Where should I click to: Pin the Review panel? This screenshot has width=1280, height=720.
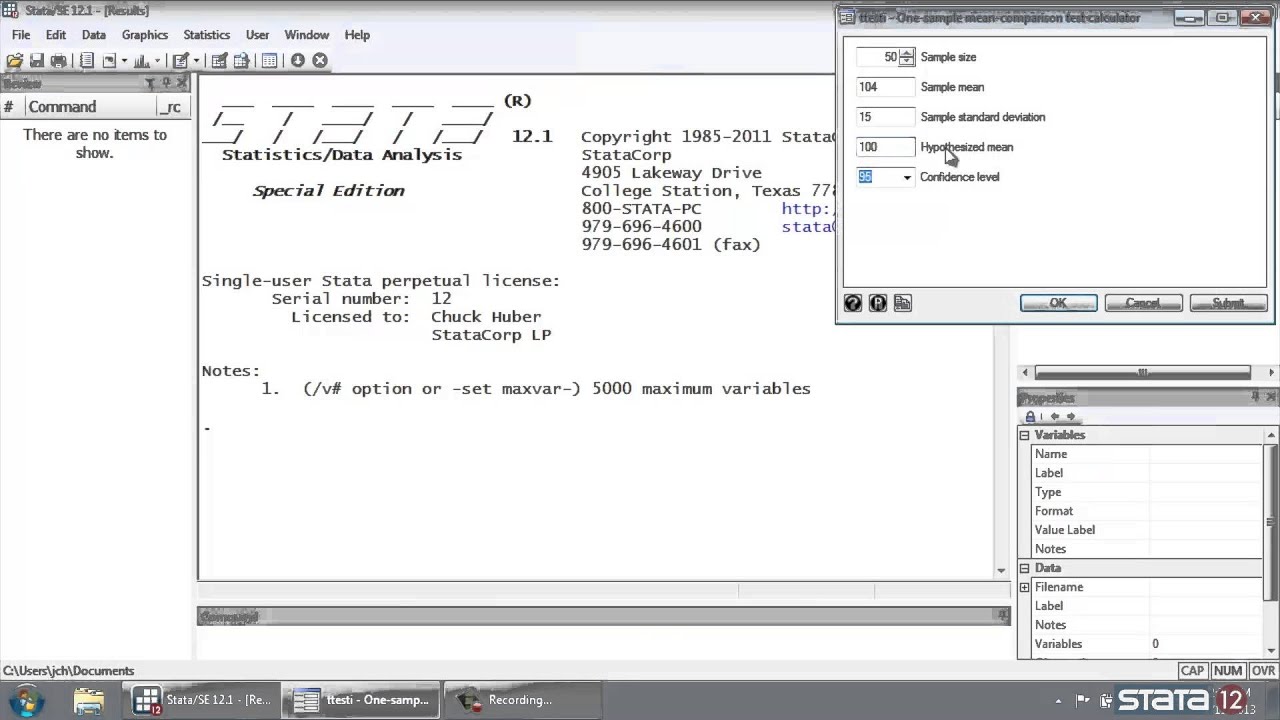pos(166,84)
